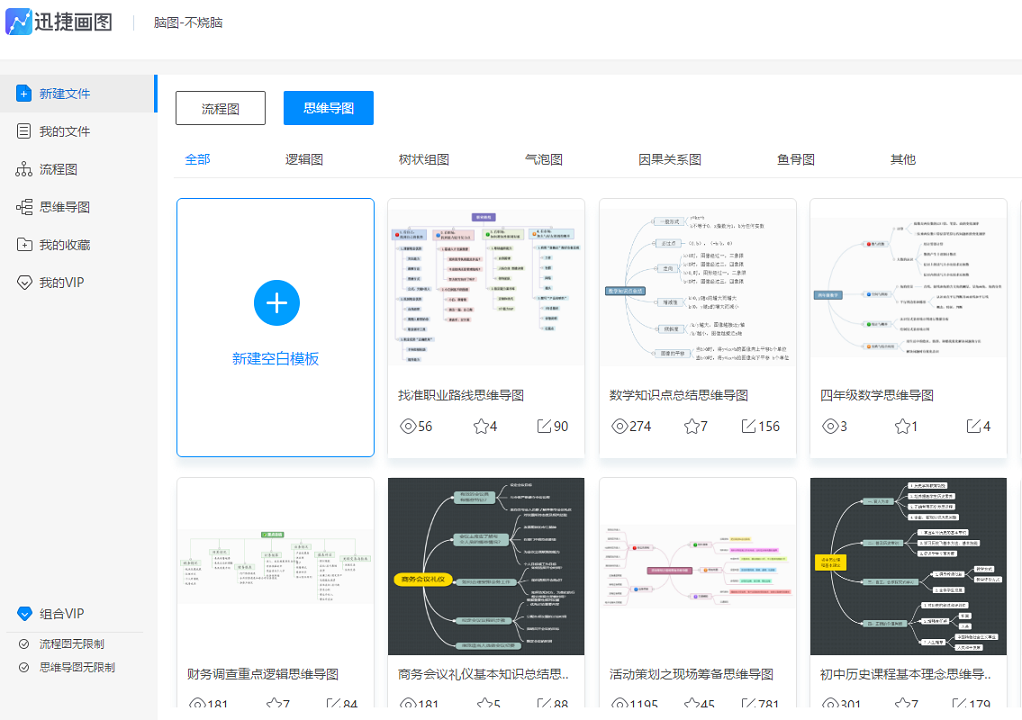The height and width of the screenshot is (720, 1022).
Task: Click the title 初中历史课程基本理念思维导..
Action: tap(905, 674)
